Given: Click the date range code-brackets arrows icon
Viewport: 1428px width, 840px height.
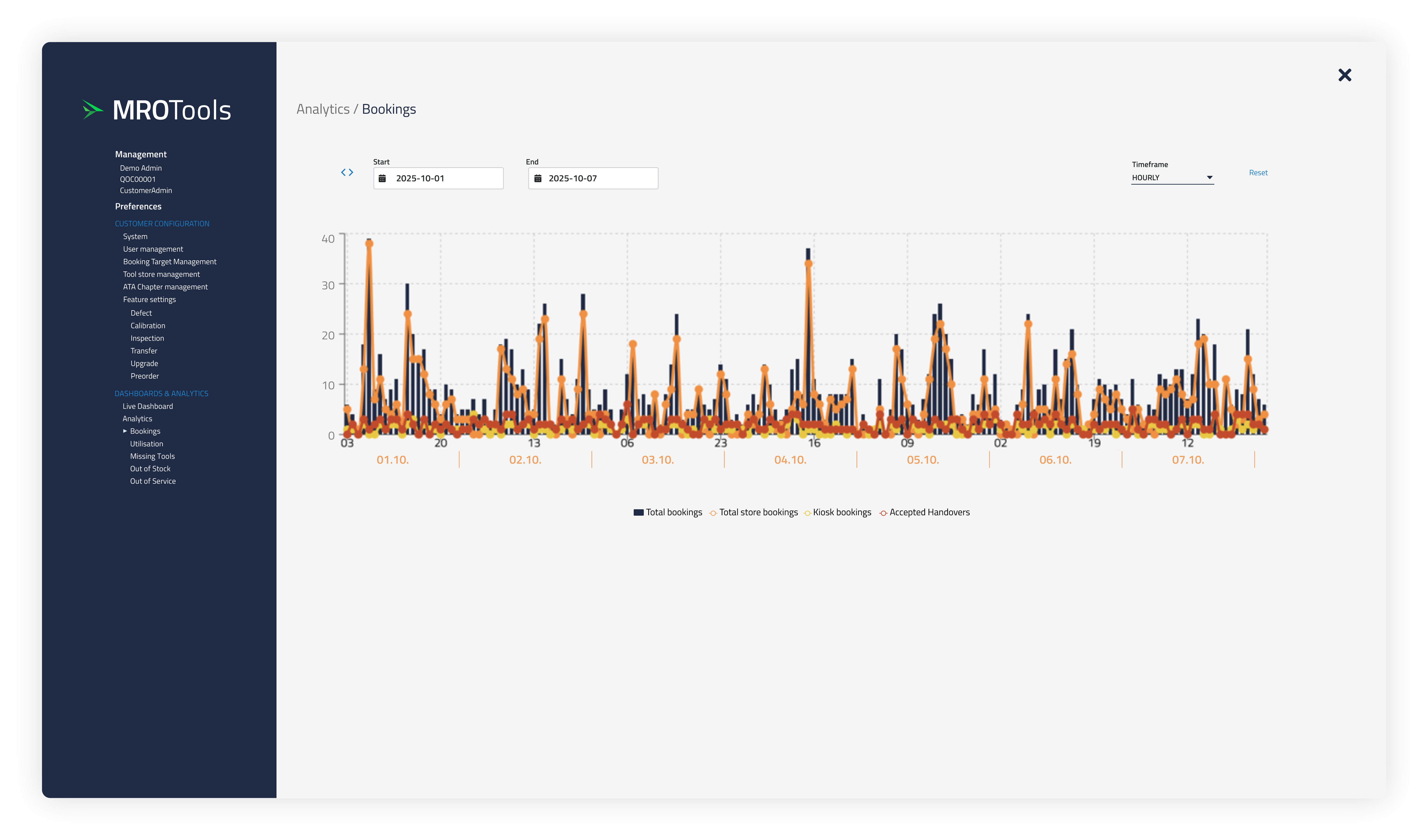Looking at the screenshot, I should tap(347, 172).
